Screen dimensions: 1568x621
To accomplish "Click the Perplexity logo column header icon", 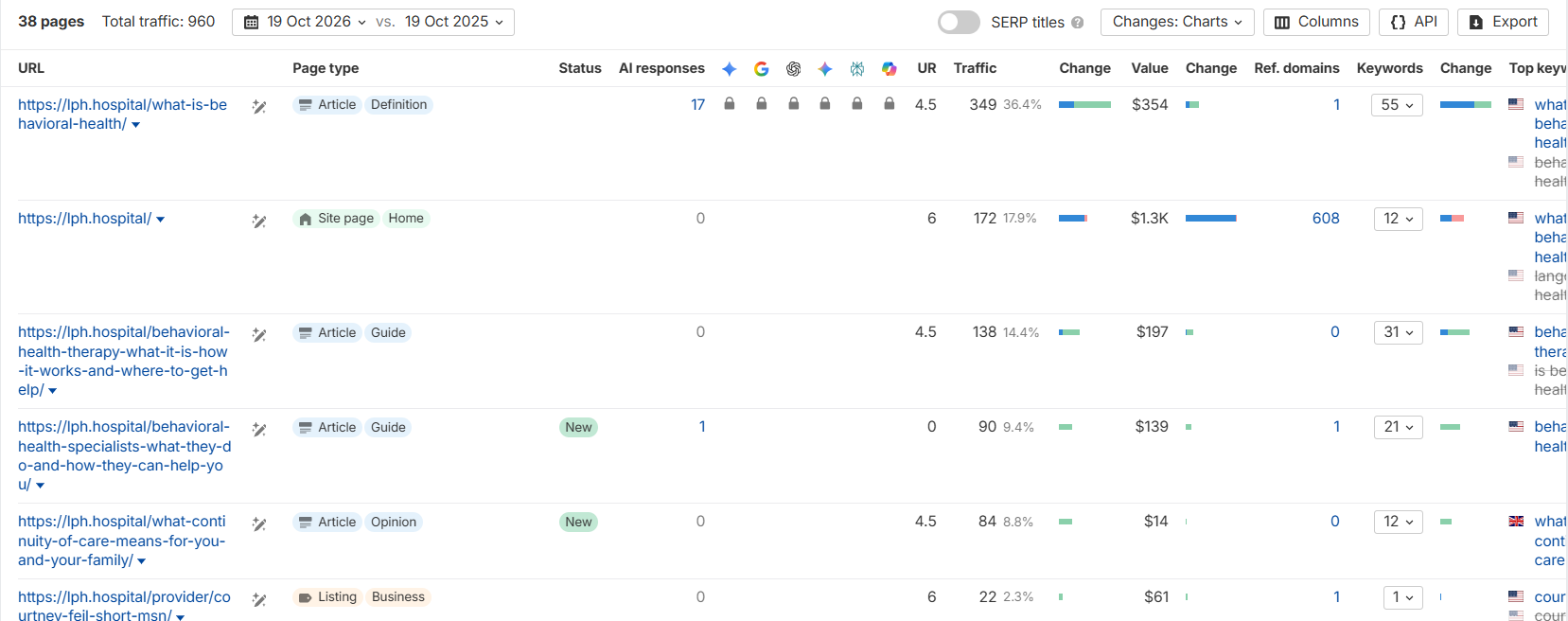I will pyautogui.click(x=857, y=69).
